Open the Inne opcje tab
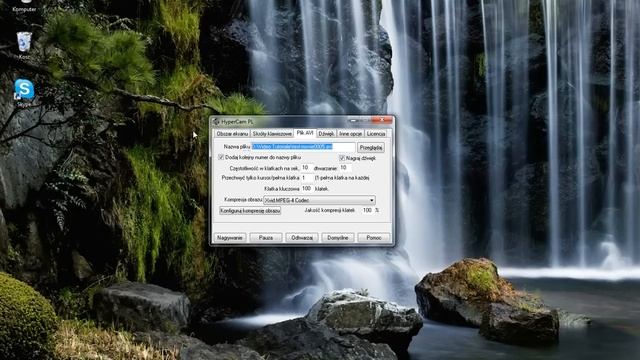The image size is (640, 360). coord(351,133)
